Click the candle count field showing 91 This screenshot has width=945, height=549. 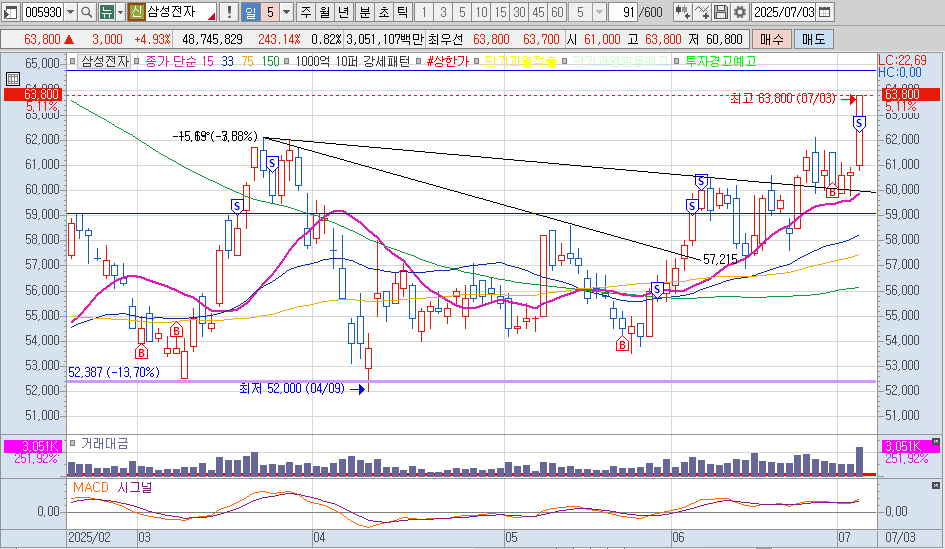pyautogui.click(x=623, y=11)
